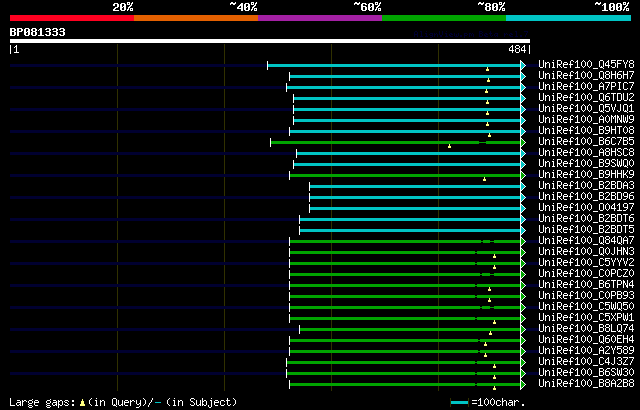The width and height of the screenshot is (640, 410).
Task: Select the UniRef100_B6SW30 label
Action: point(587,373)
